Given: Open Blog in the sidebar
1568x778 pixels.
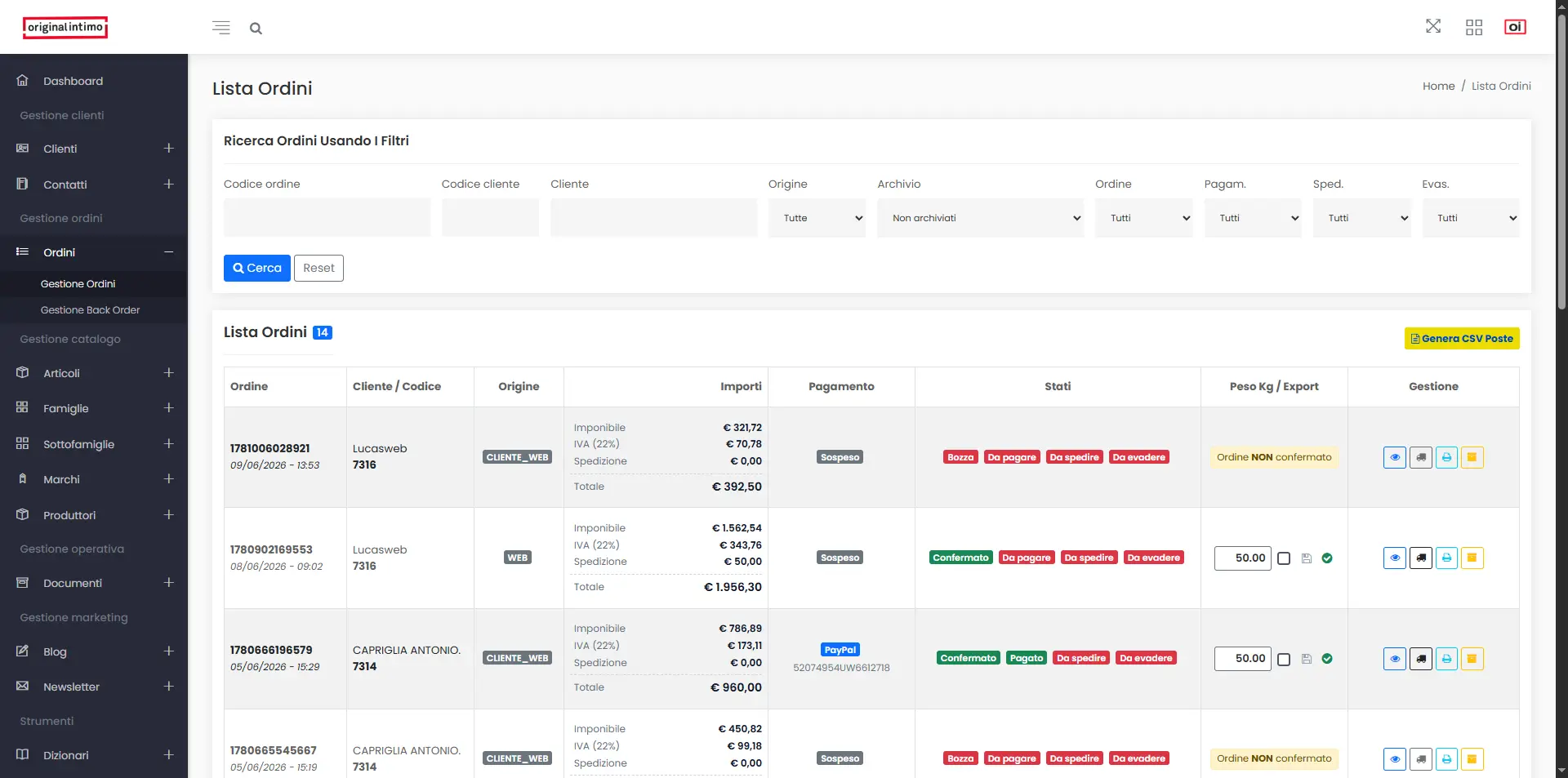Looking at the screenshot, I should pyautogui.click(x=94, y=651).
